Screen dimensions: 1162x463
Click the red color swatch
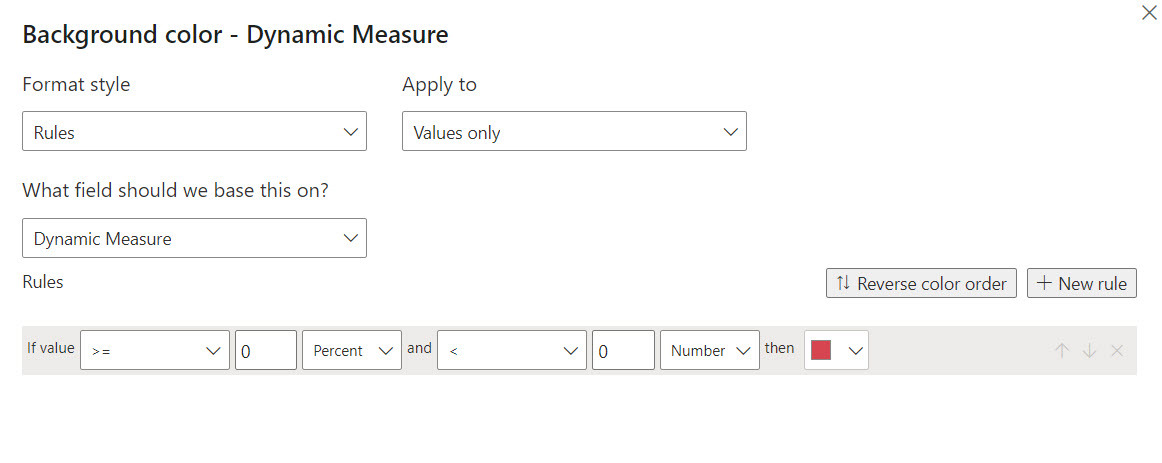(x=821, y=350)
